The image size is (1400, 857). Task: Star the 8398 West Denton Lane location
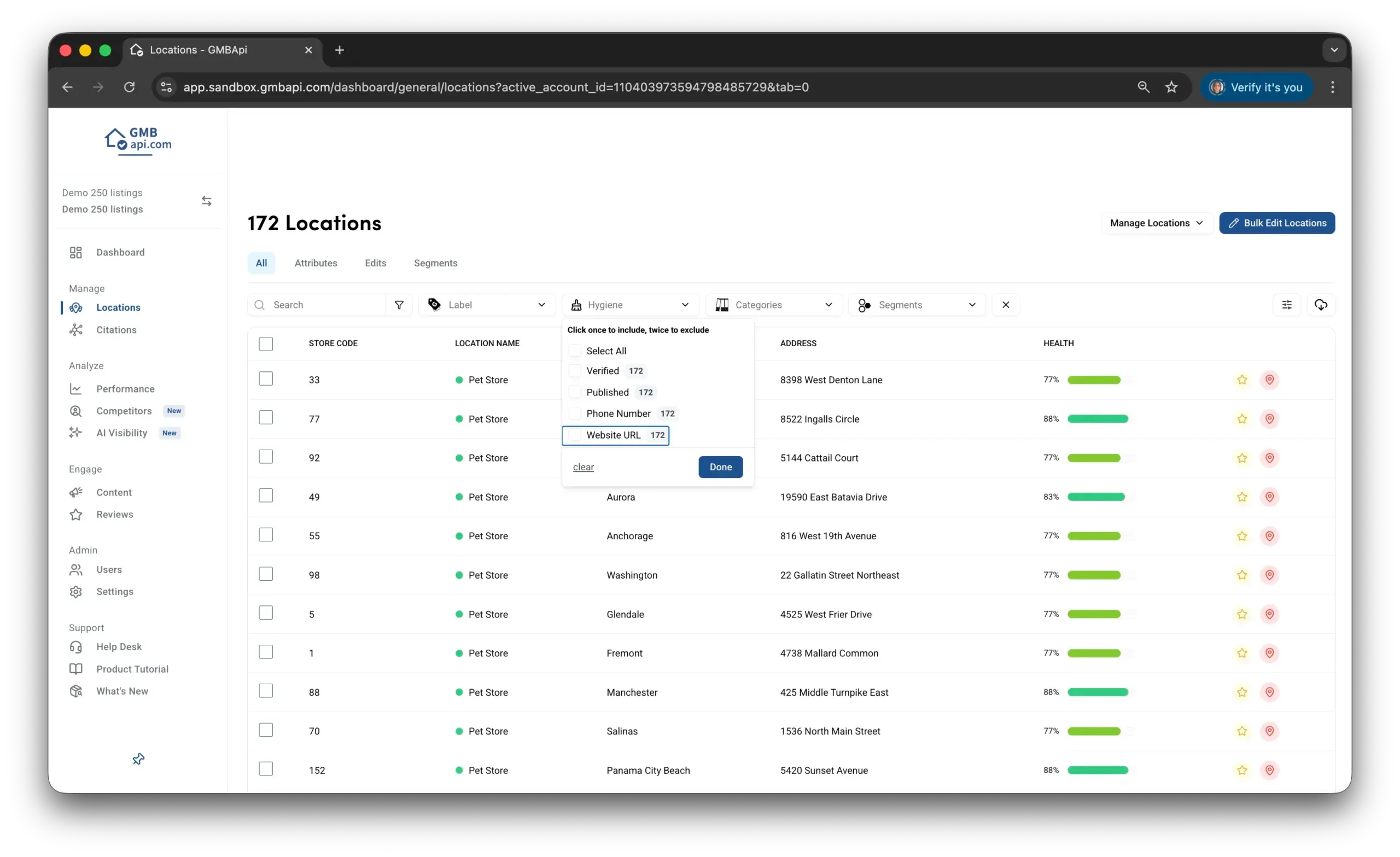[1242, 380]
